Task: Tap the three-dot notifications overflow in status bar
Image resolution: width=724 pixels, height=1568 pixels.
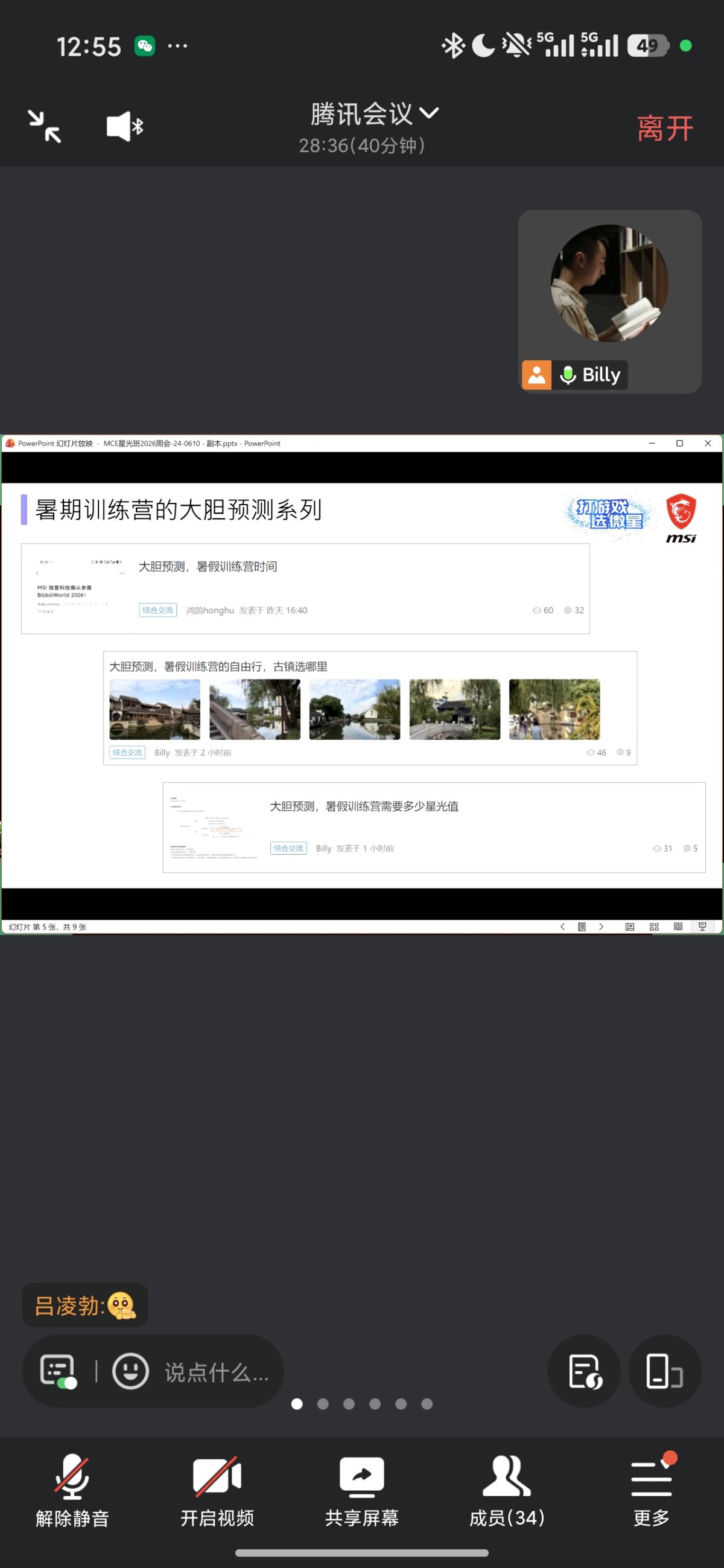Action: (x=177, y=46)
